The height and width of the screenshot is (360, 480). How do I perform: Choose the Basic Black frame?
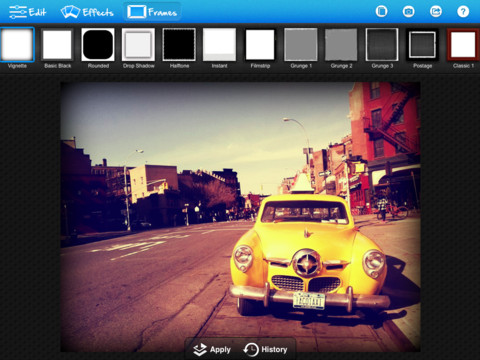tap(57, 45)
